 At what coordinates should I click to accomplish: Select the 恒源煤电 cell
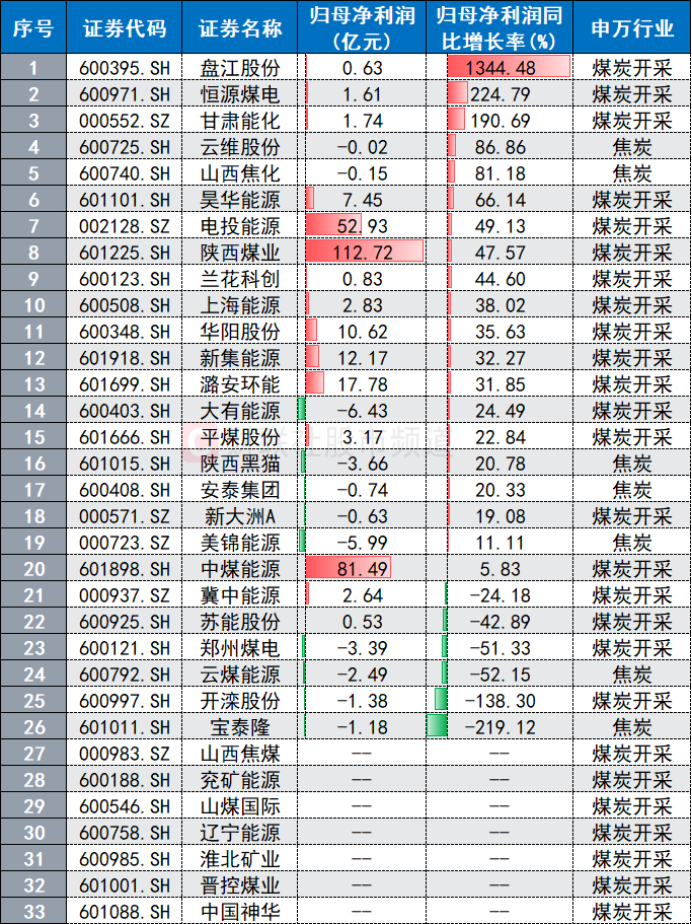239,94
